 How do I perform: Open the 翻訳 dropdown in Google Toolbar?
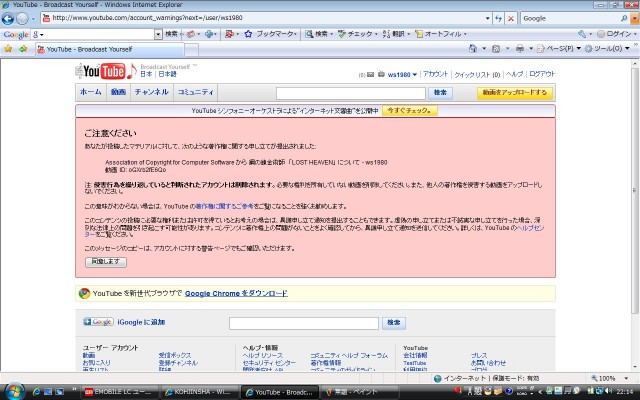coord(408,34)
